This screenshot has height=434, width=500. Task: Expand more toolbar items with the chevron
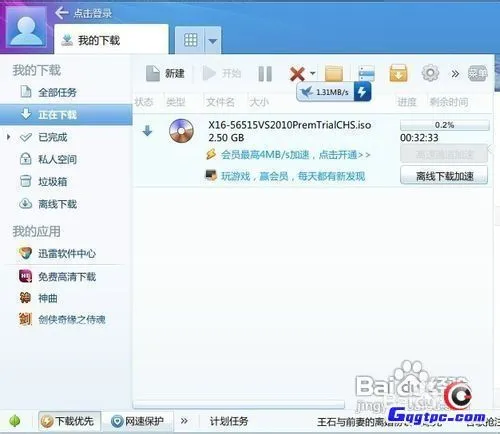455,74
